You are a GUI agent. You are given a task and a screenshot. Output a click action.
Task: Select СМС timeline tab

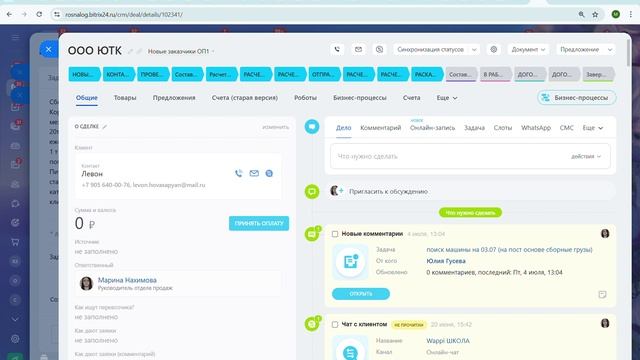click(567, 128)
